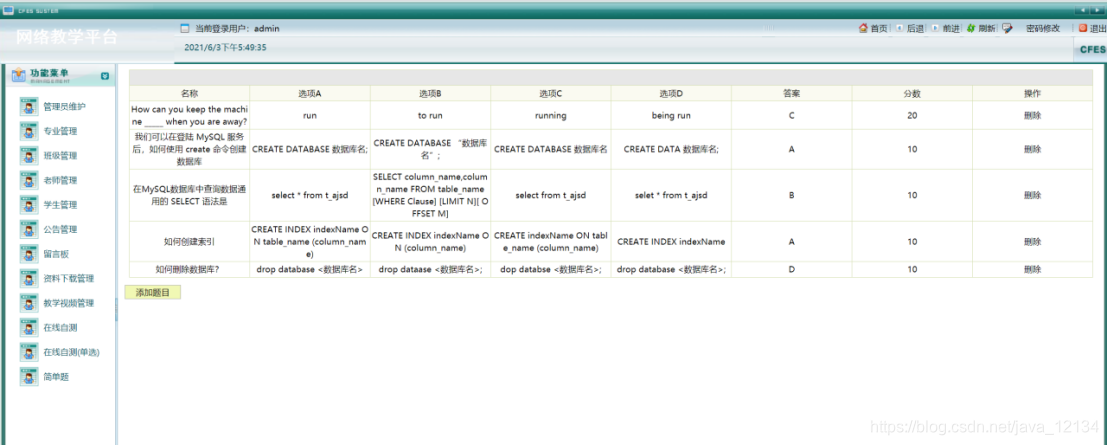This screenshot has width=1108, height=445.
Task: Click the 如何删除数据库? question cell
Action: click(188, 269)
